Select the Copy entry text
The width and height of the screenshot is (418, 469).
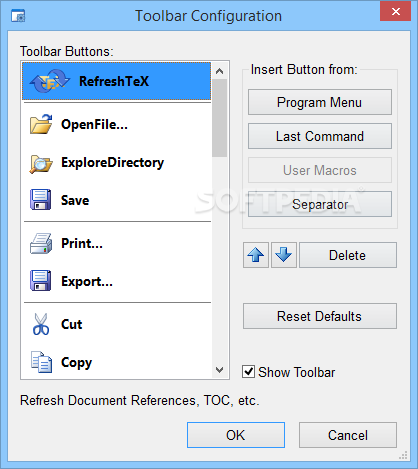click(76, 363)
